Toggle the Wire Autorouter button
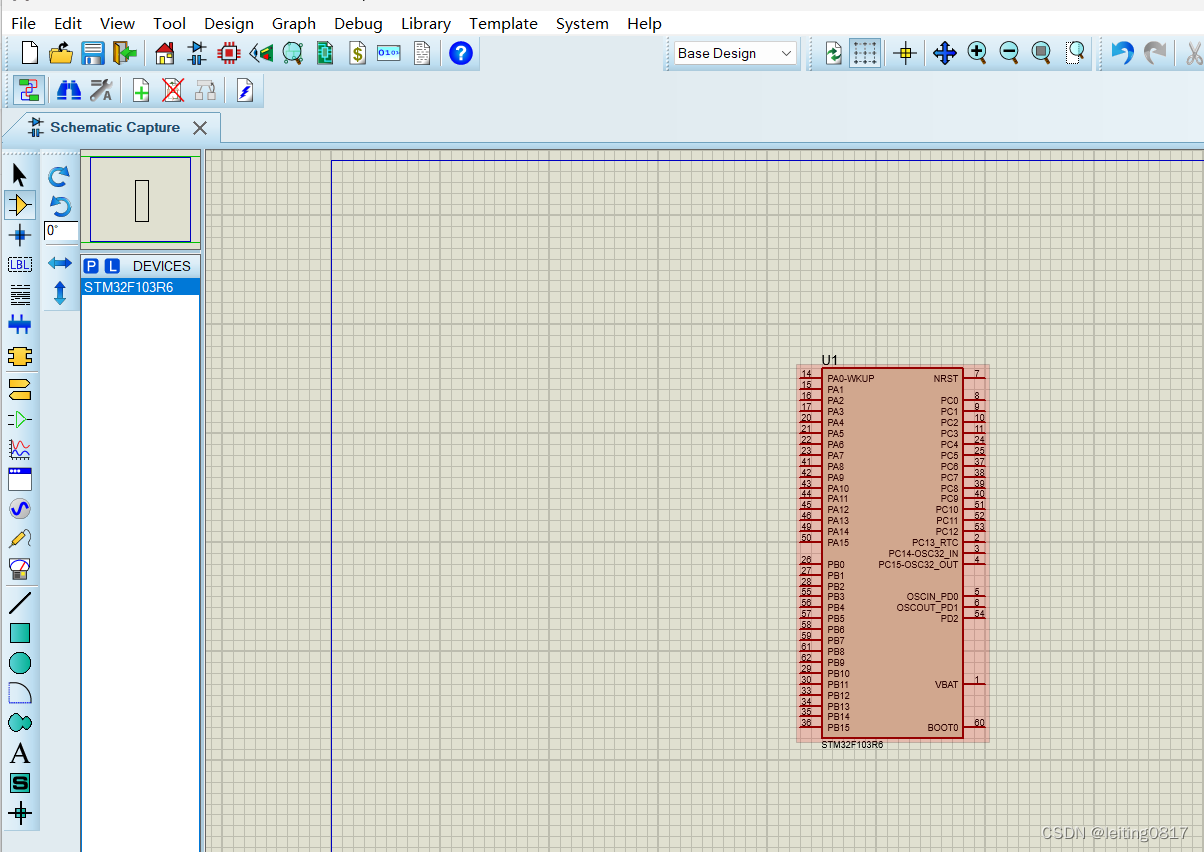Viewport: 1204px width, 852px height. coord(28,91)
